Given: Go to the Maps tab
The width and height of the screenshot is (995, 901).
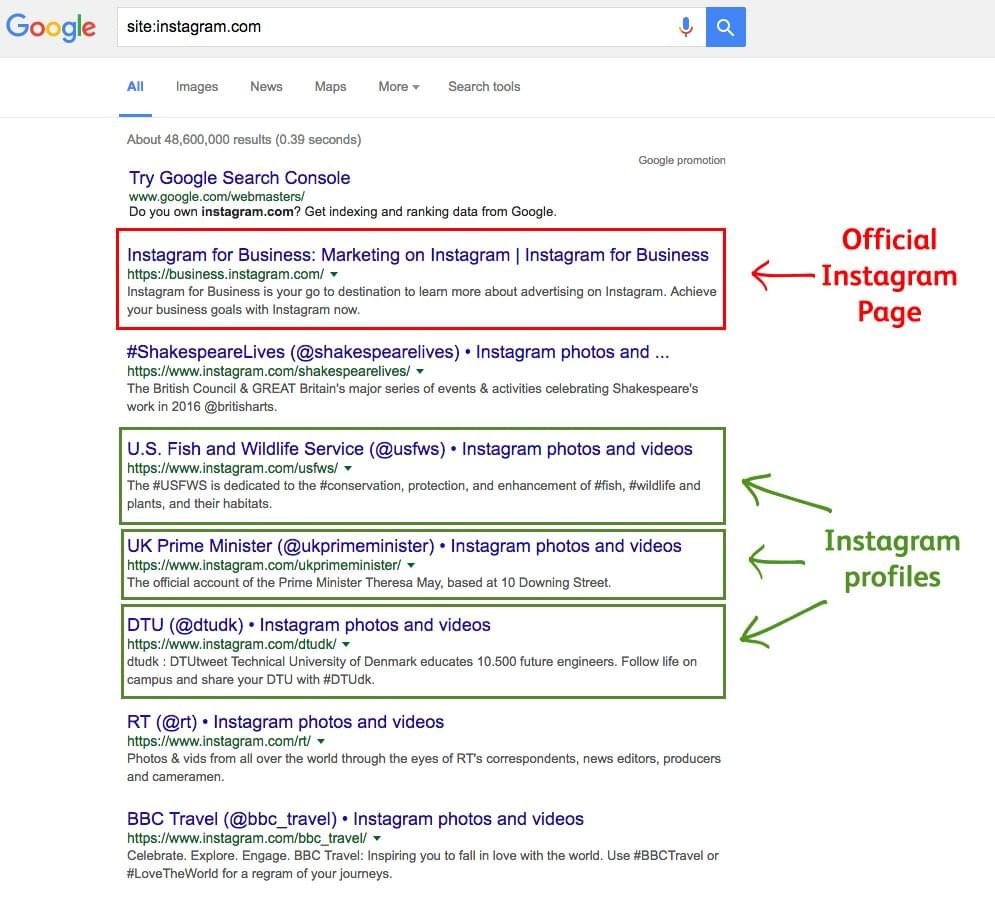Looking at the screenshot, I should (331, 86).
